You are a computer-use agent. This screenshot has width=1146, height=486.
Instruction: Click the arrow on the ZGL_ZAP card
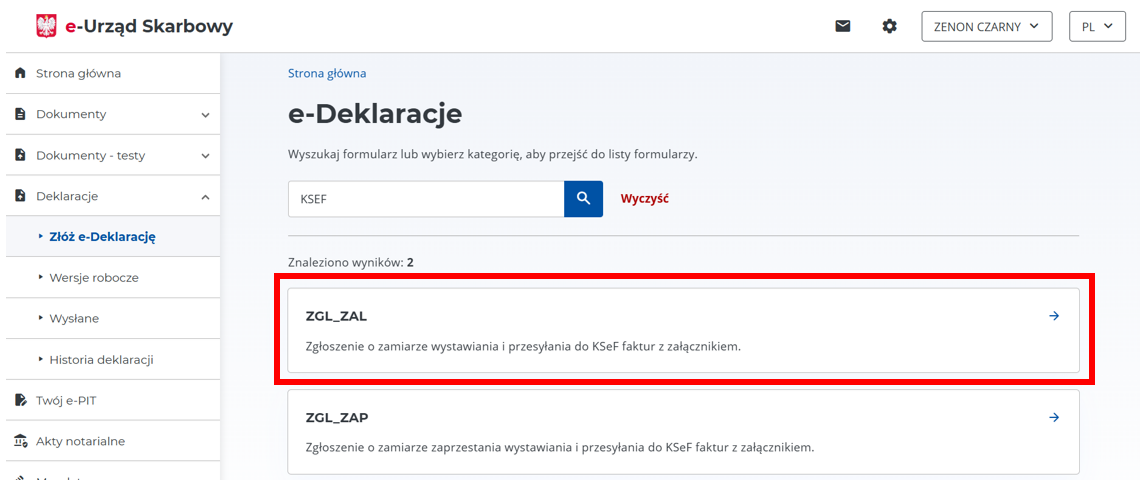1053,417
